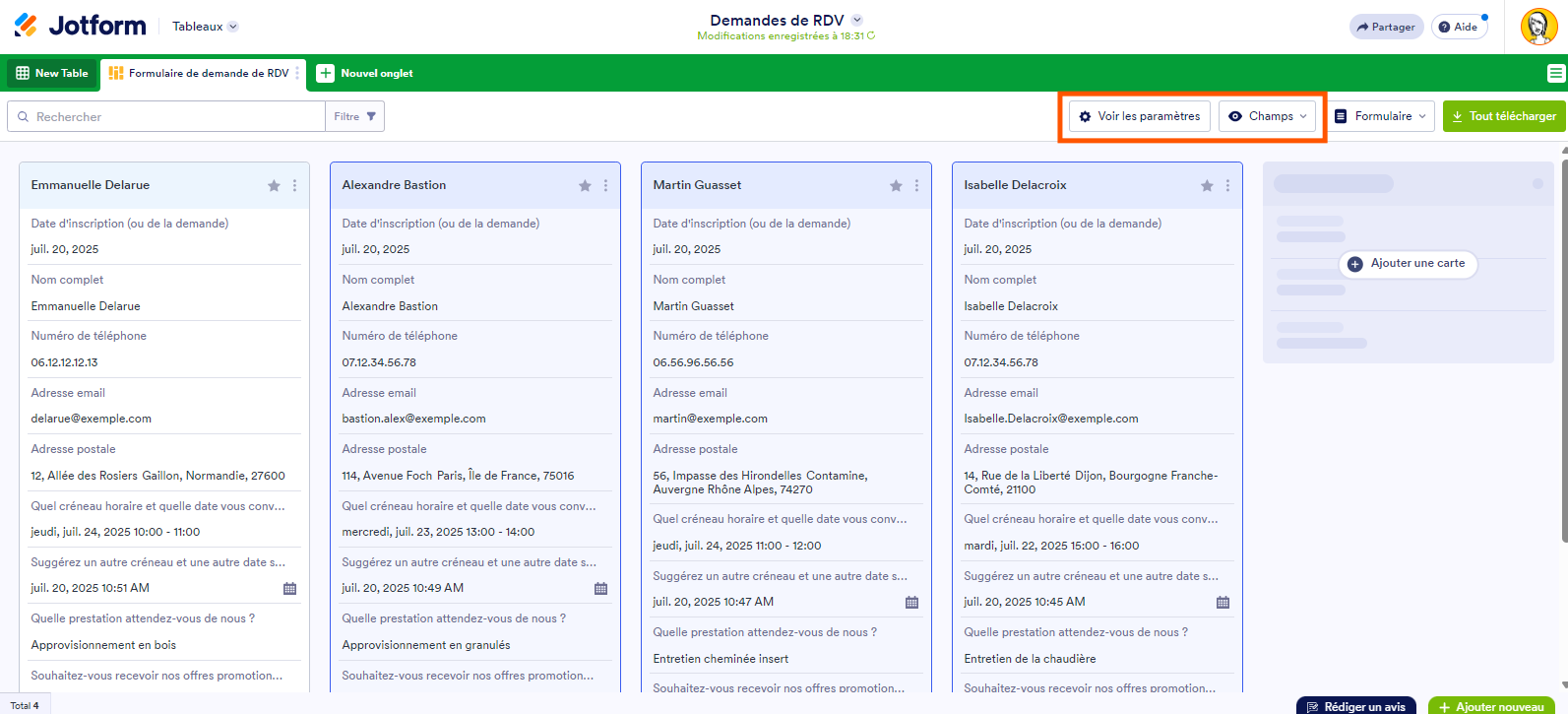
Task: Select Approvisionnement en granulés value
Action: pos(426,645)
